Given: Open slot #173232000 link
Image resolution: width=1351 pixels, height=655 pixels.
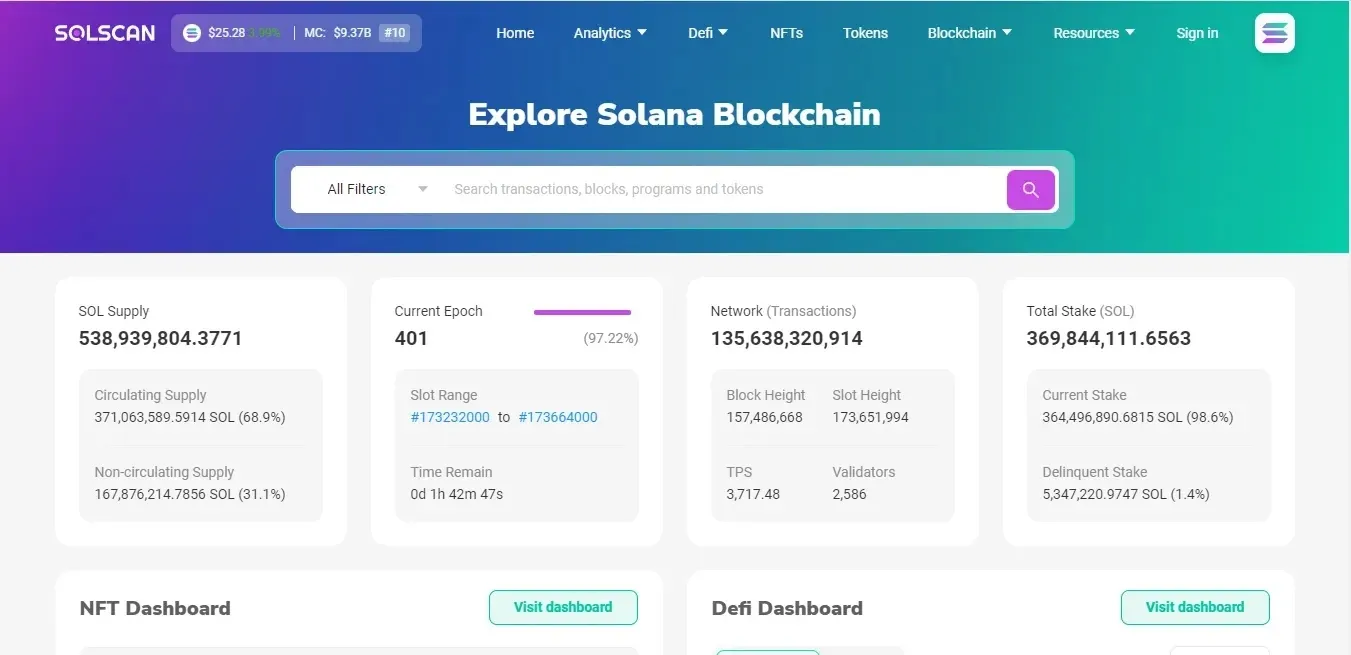Looking at the screenshot, I should [450, 417].
